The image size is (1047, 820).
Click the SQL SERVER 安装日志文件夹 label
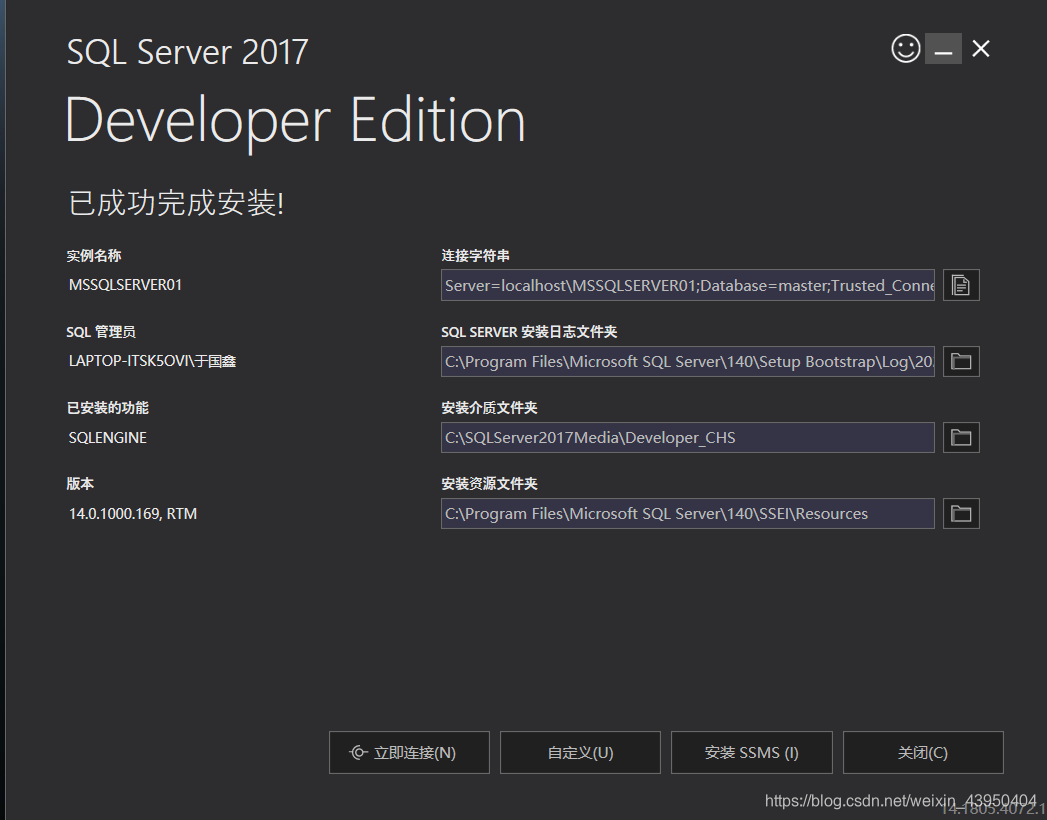coord(529,332)
